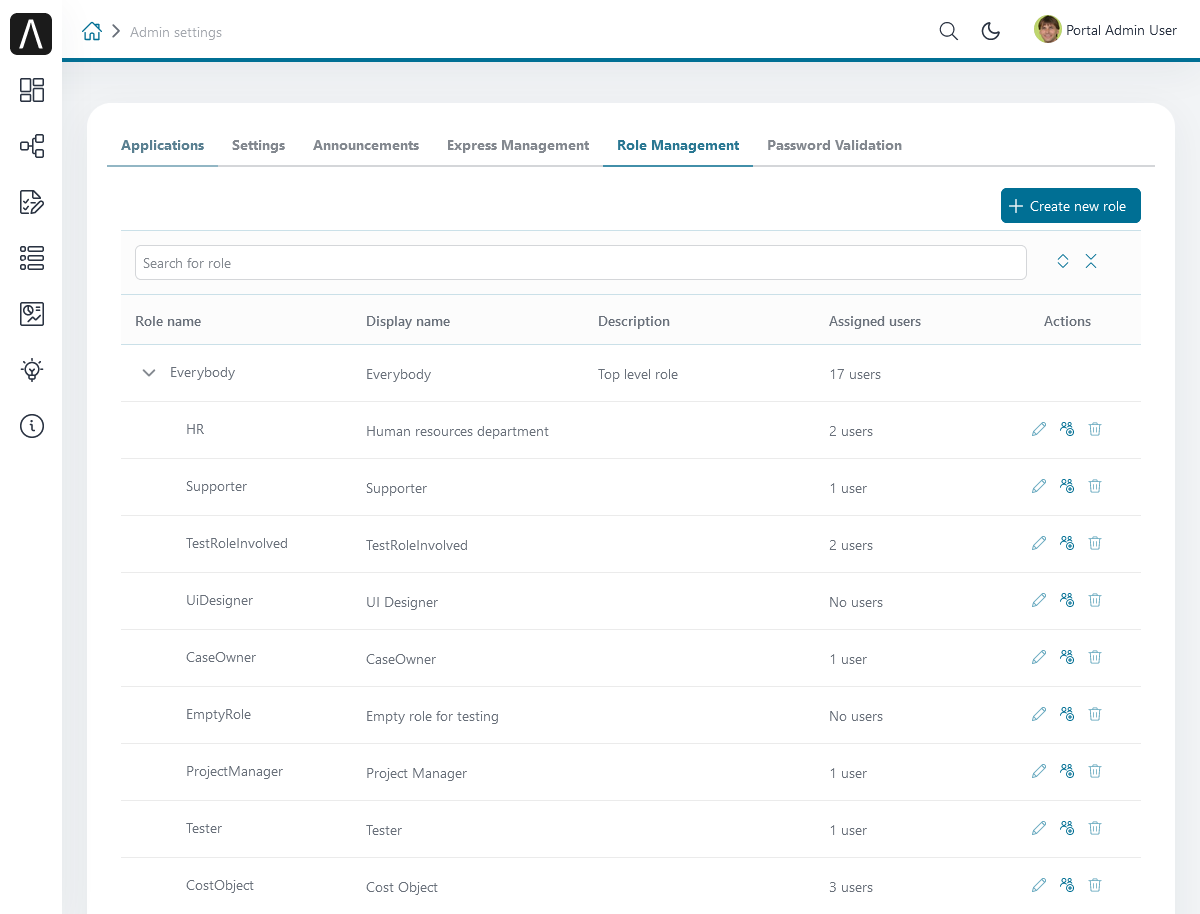Collapse all roles icon
Image resolution: width=1200 pixels, height=914 pixels.
point(1091,261)
